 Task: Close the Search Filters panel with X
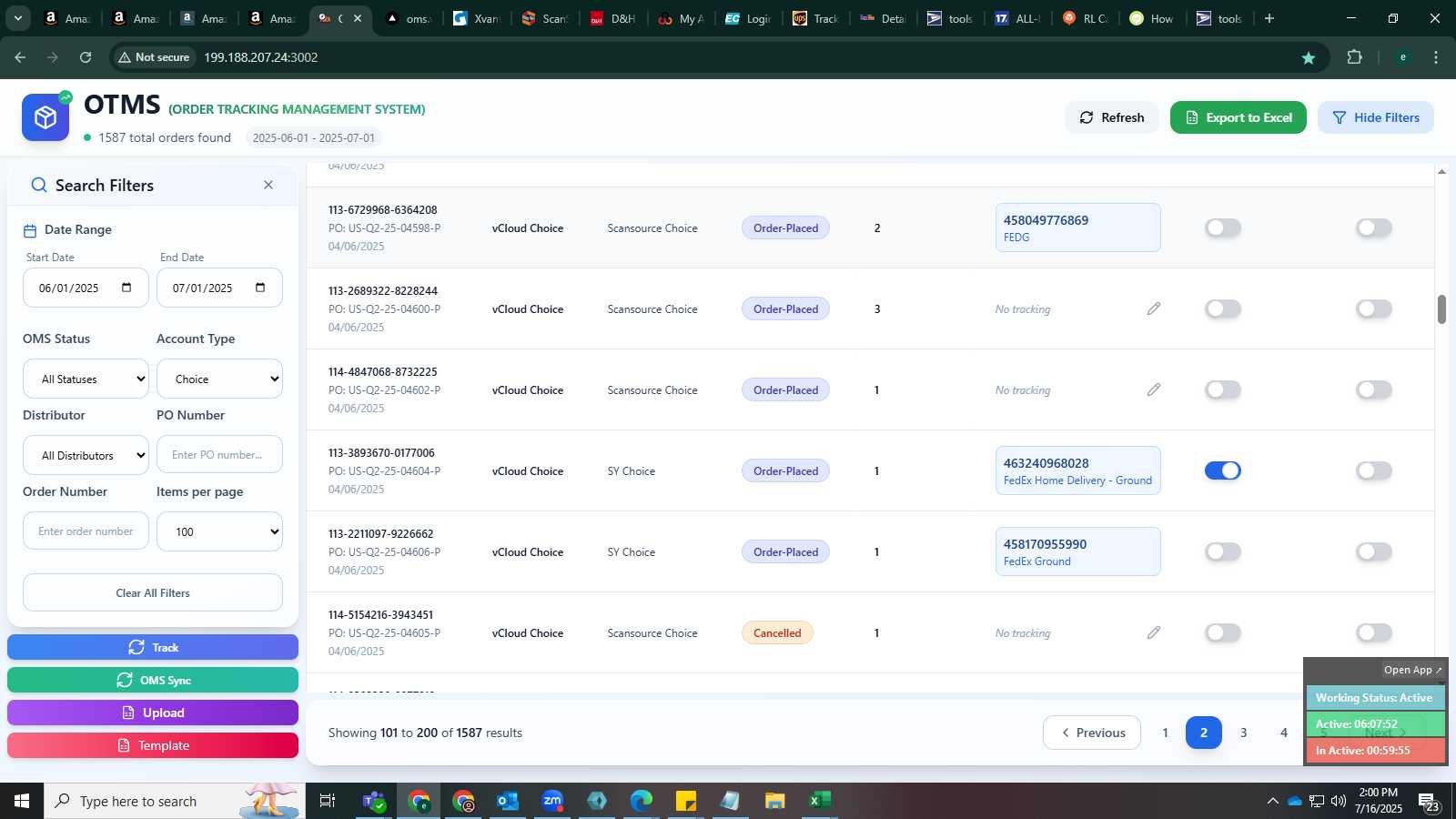(268, 185)
